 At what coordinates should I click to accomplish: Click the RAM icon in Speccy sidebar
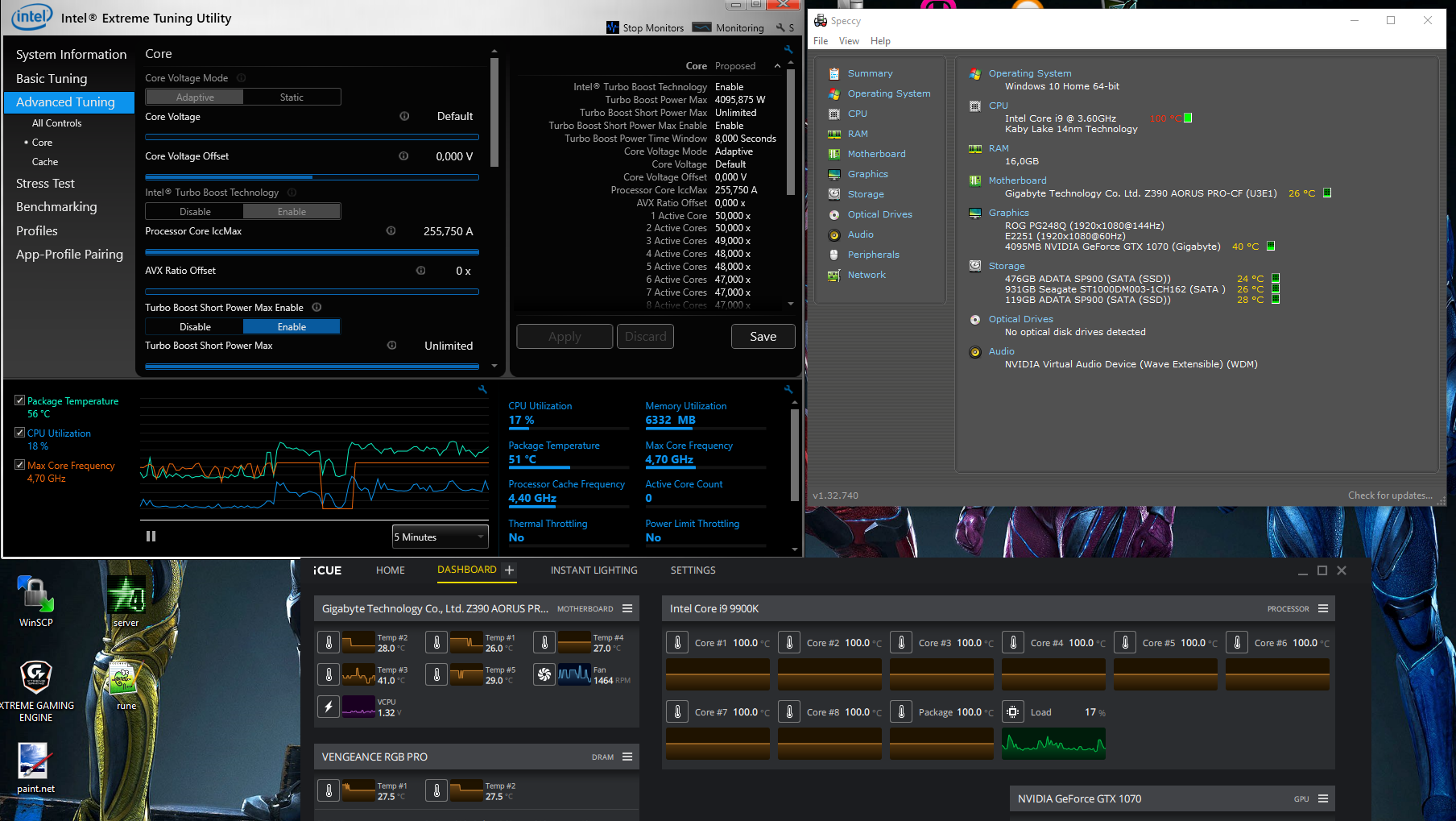(x=834, y=134)
